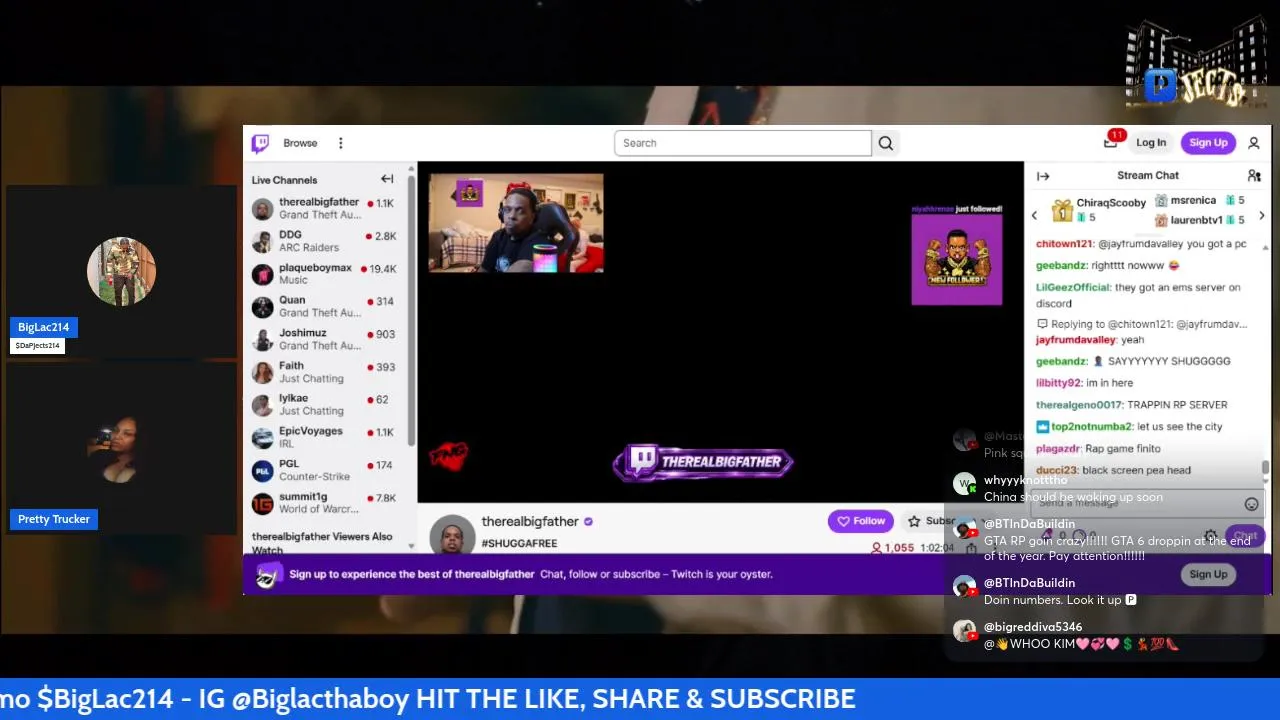Click plaqueboymax's avatar icon

[262, 274]
